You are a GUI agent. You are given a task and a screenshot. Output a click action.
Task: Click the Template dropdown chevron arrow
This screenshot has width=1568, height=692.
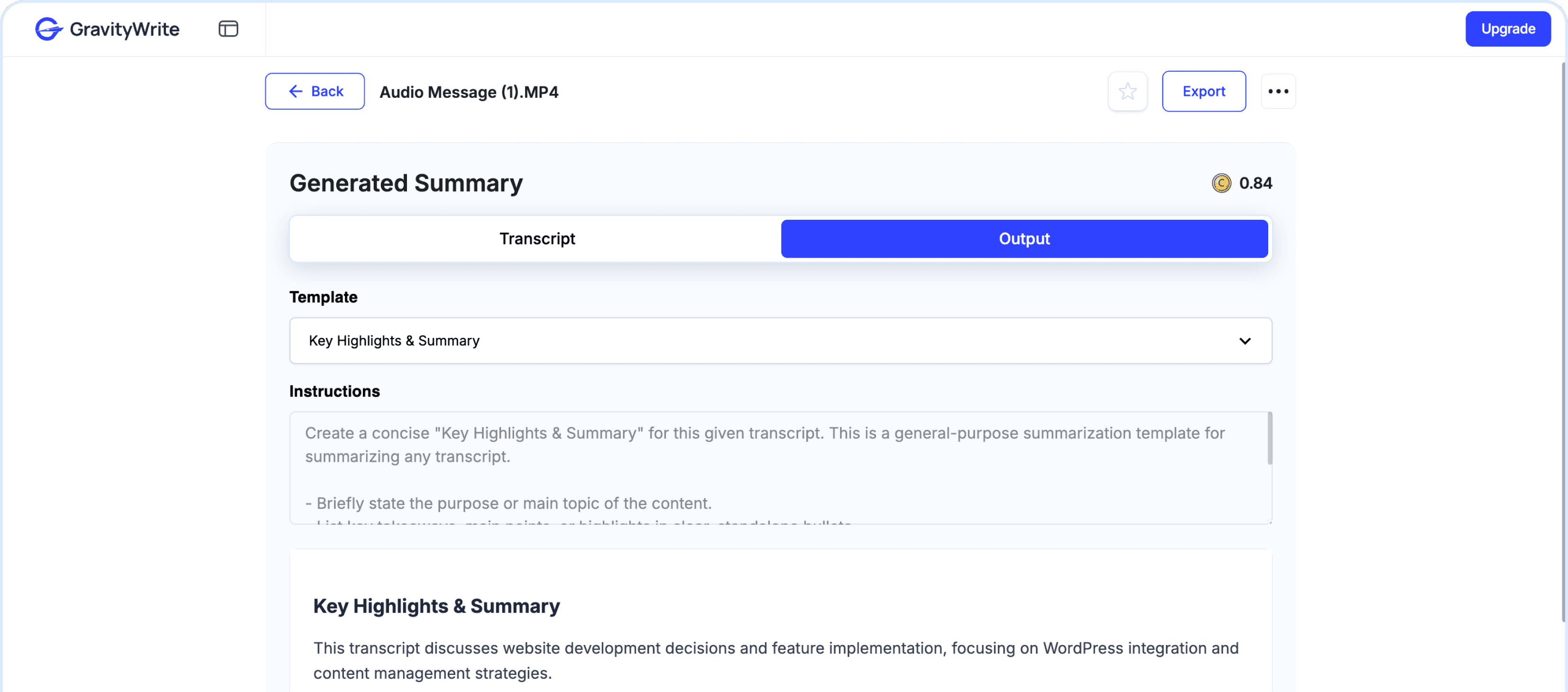coord(1245,341)
